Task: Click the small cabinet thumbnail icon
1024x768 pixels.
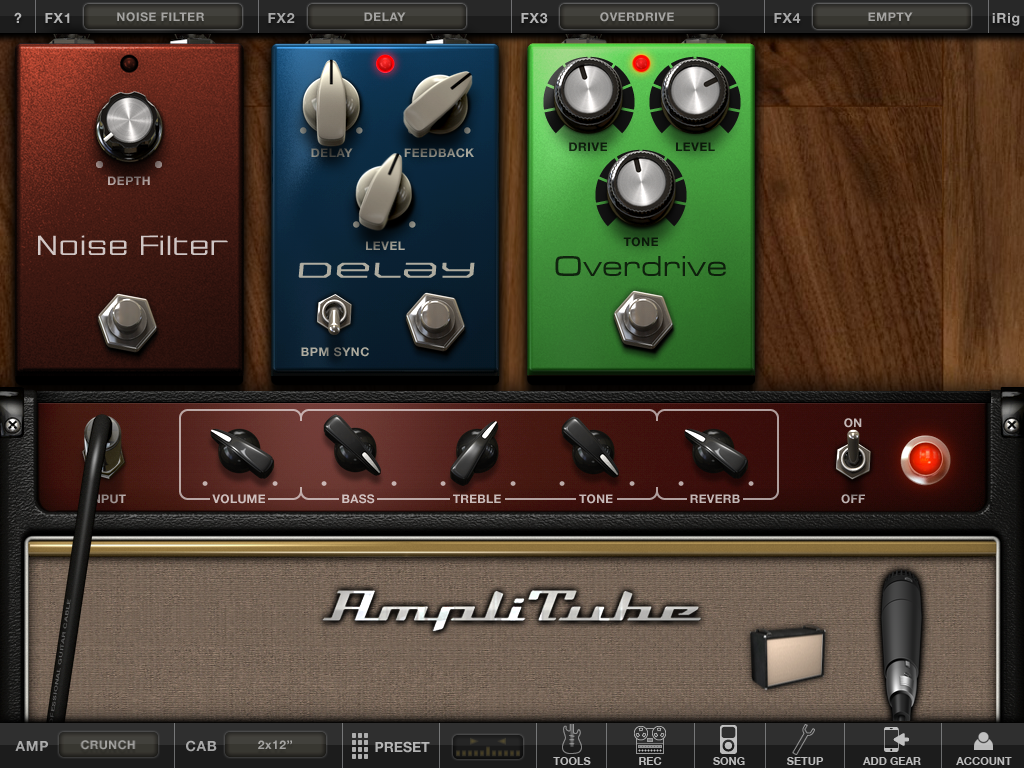Action: pos(788,656)
